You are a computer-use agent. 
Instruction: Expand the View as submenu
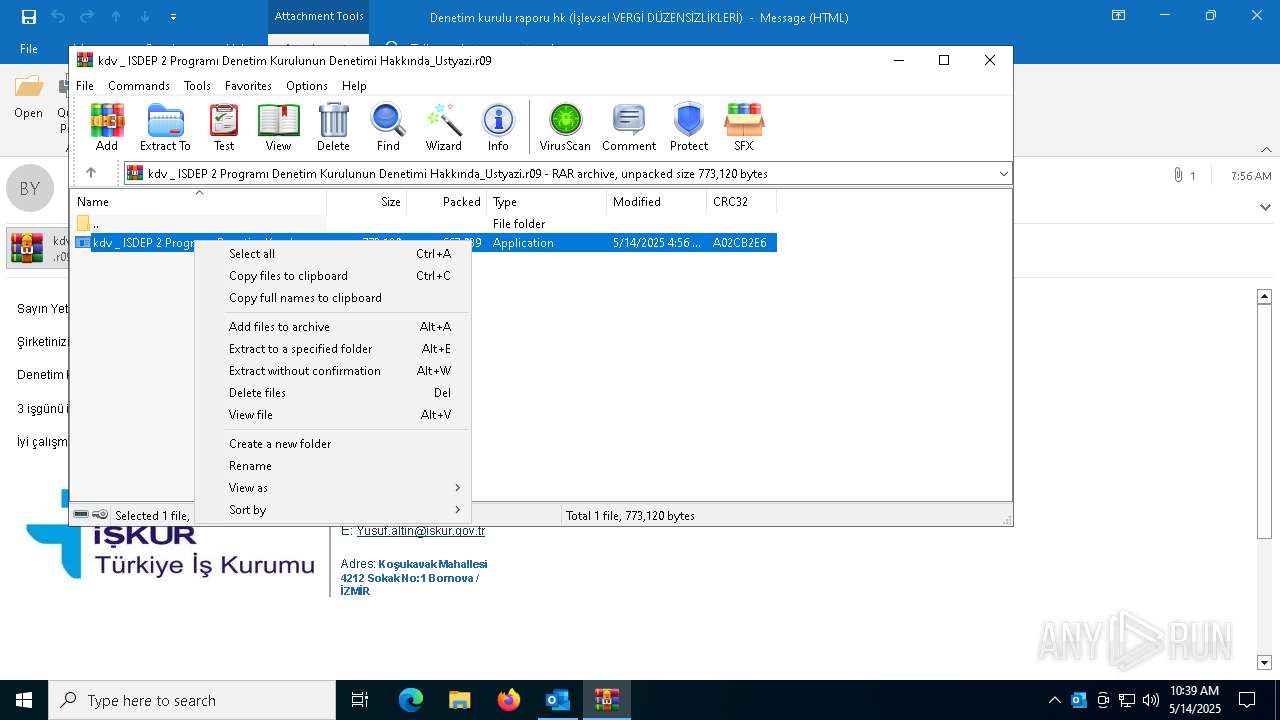coord(332,488)
